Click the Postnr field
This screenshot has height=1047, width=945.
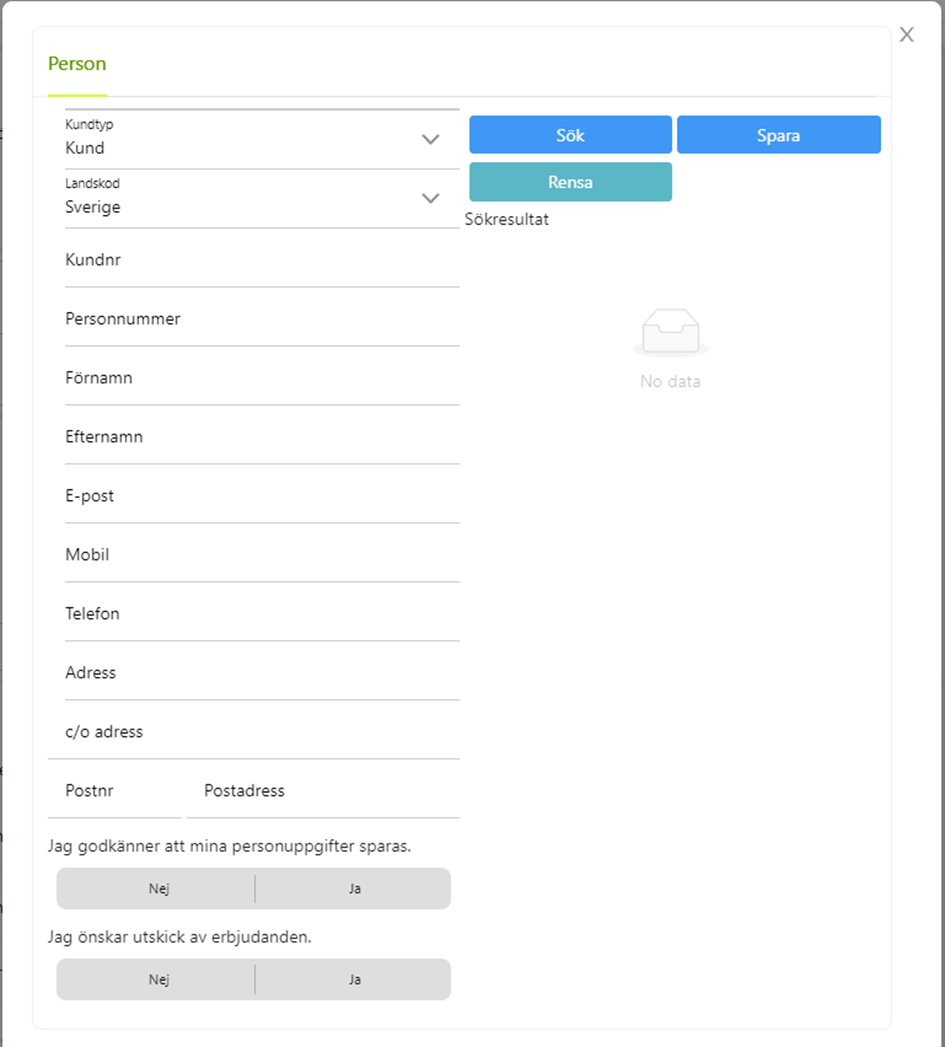click(x=115, y=791)
